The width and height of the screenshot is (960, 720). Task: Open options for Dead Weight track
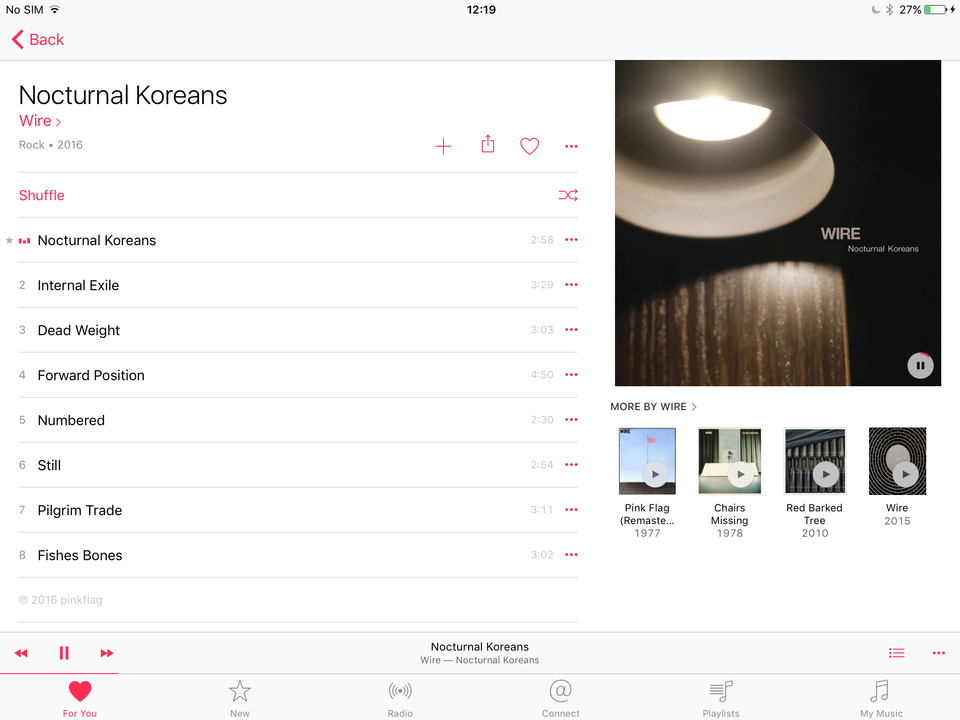pyautogui.click(x=571, y=329)
